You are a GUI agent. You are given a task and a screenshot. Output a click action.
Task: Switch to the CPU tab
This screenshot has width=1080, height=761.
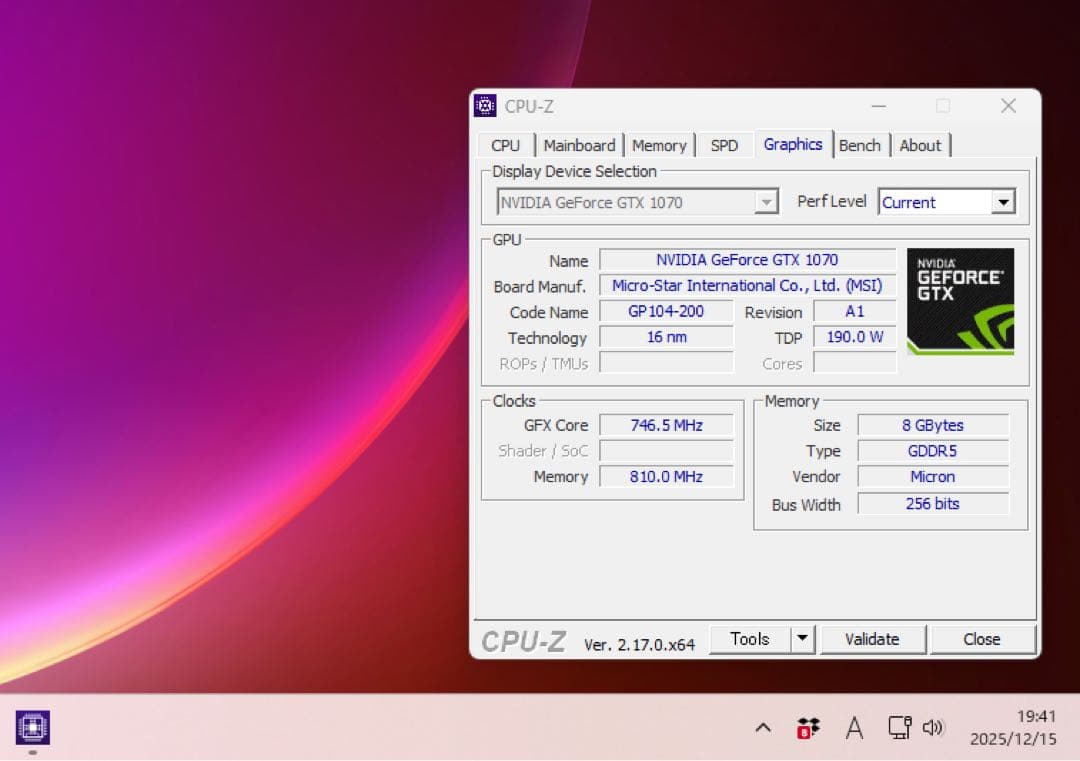tap(505, 145)
